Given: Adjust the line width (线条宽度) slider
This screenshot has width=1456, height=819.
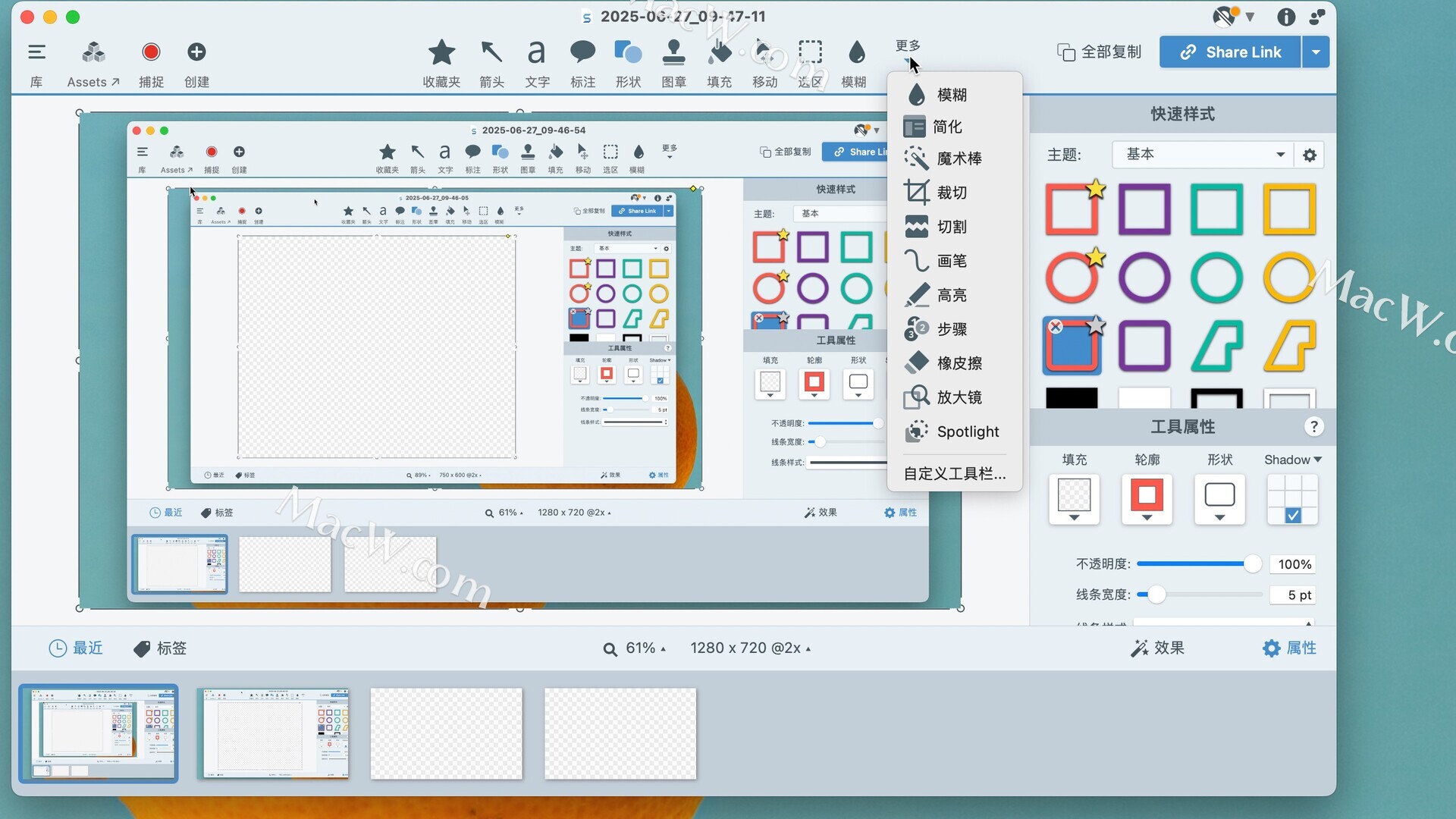Looking at the screenshot, I should (1200, 595).
